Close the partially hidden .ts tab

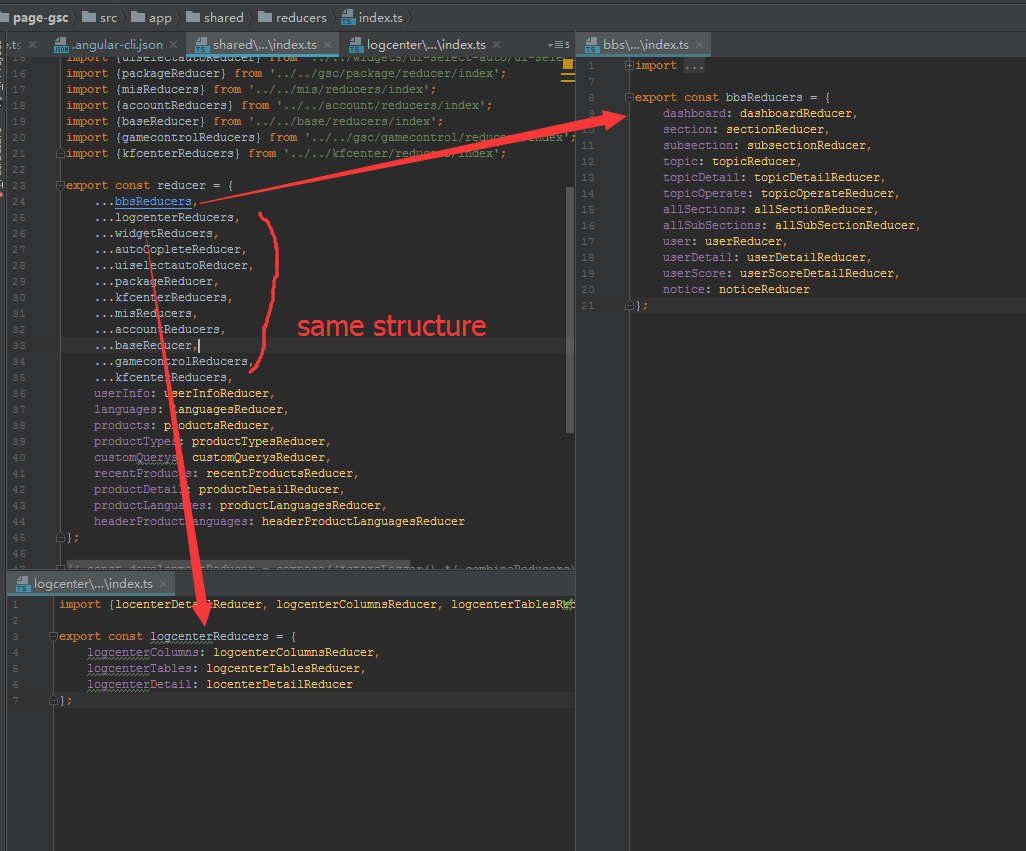click(32, 44)
